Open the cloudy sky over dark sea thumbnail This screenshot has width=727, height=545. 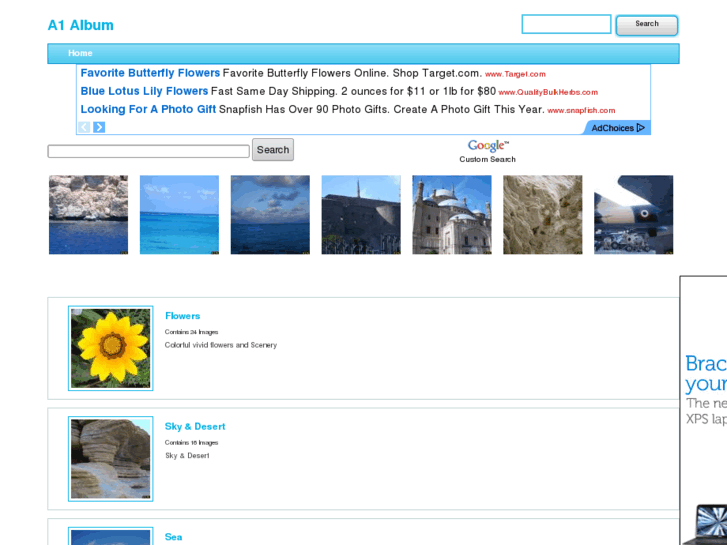coord(270,215)
